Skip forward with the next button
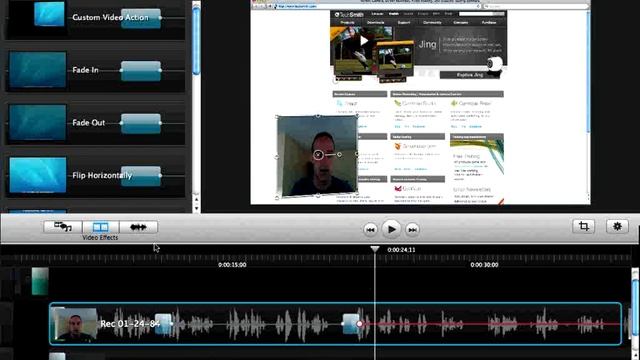Viewport: 640px width, 360px height. click(412, 230)
